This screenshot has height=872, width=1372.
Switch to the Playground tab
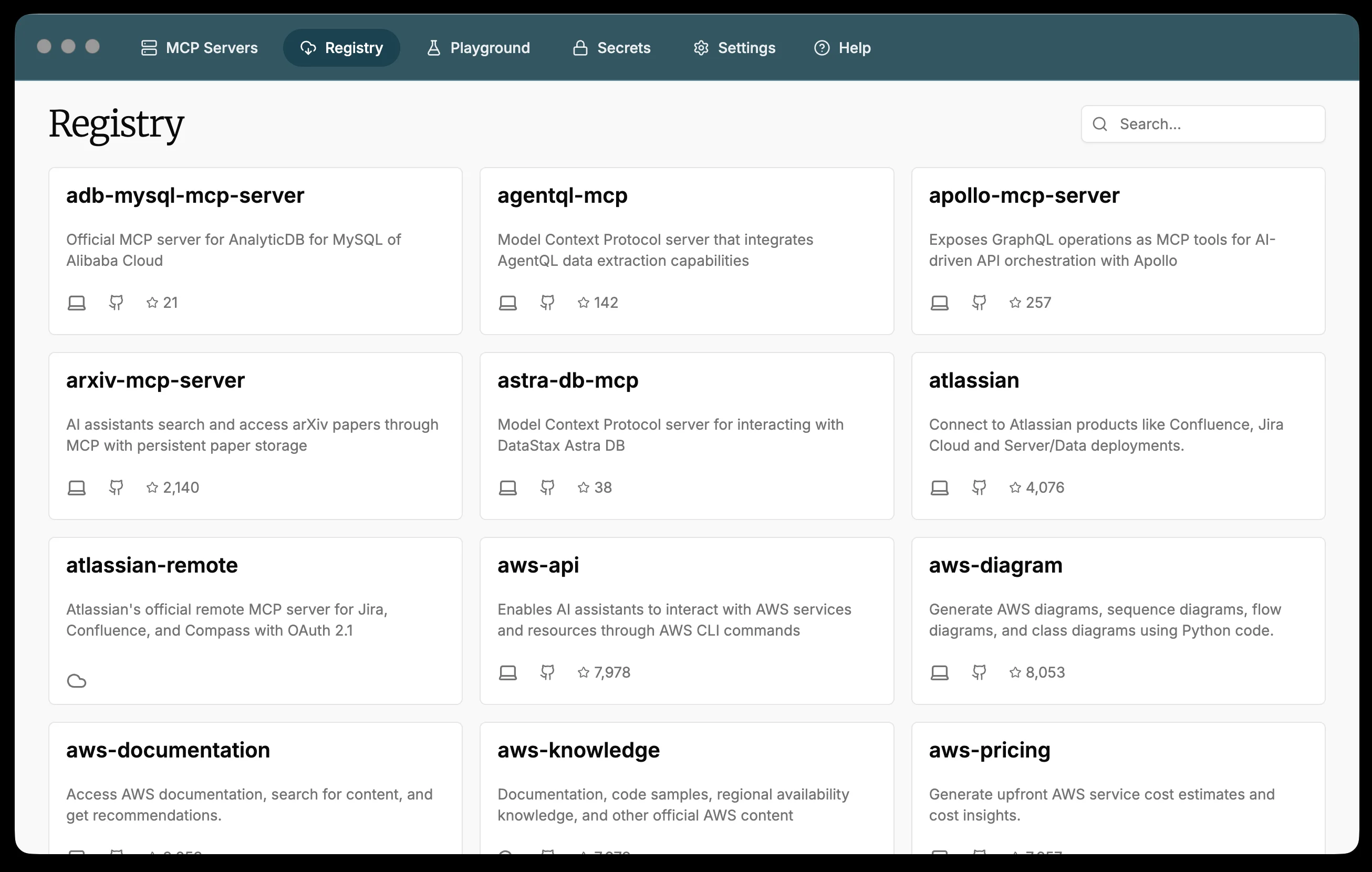tap(479, 48)
